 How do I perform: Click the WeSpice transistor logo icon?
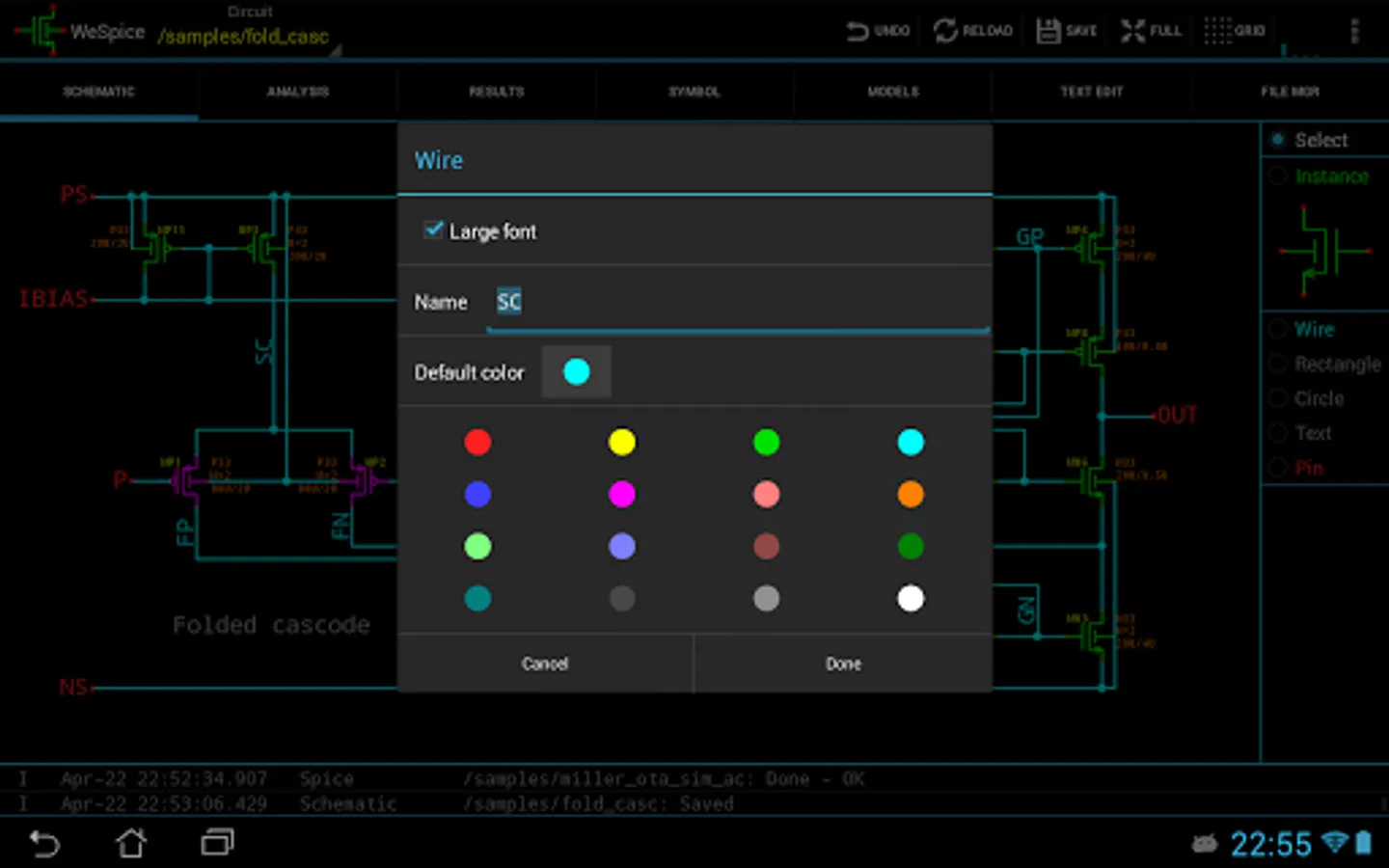(x=39, y=30)
